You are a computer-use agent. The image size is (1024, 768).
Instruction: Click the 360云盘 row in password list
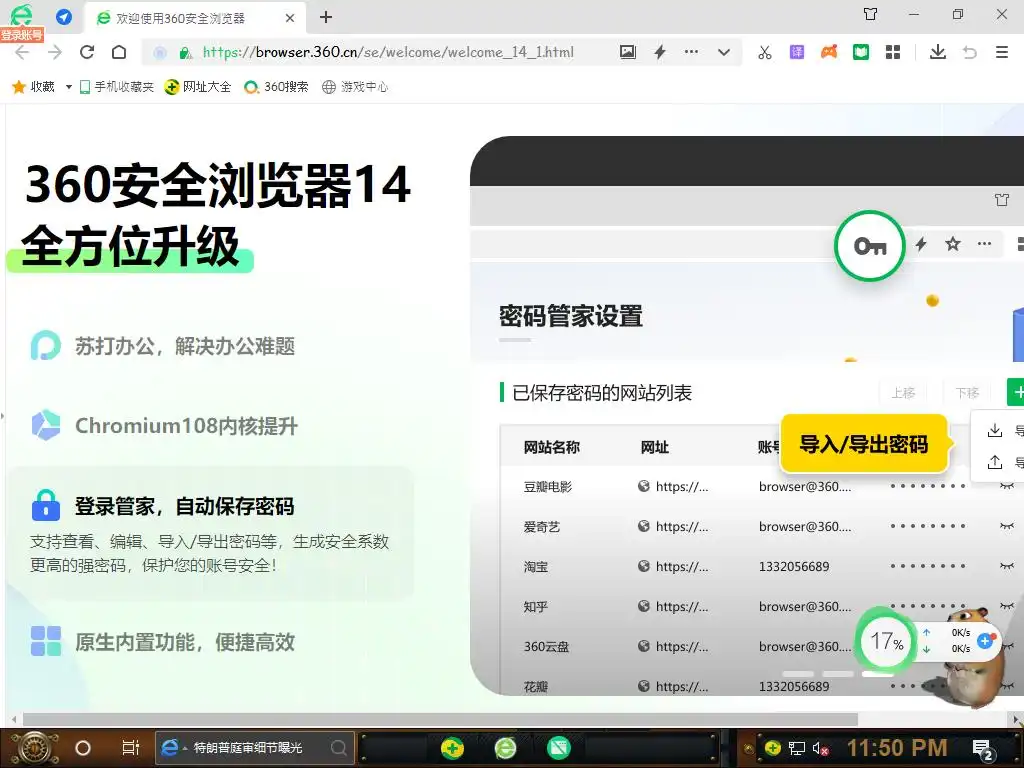click(762, 647)
